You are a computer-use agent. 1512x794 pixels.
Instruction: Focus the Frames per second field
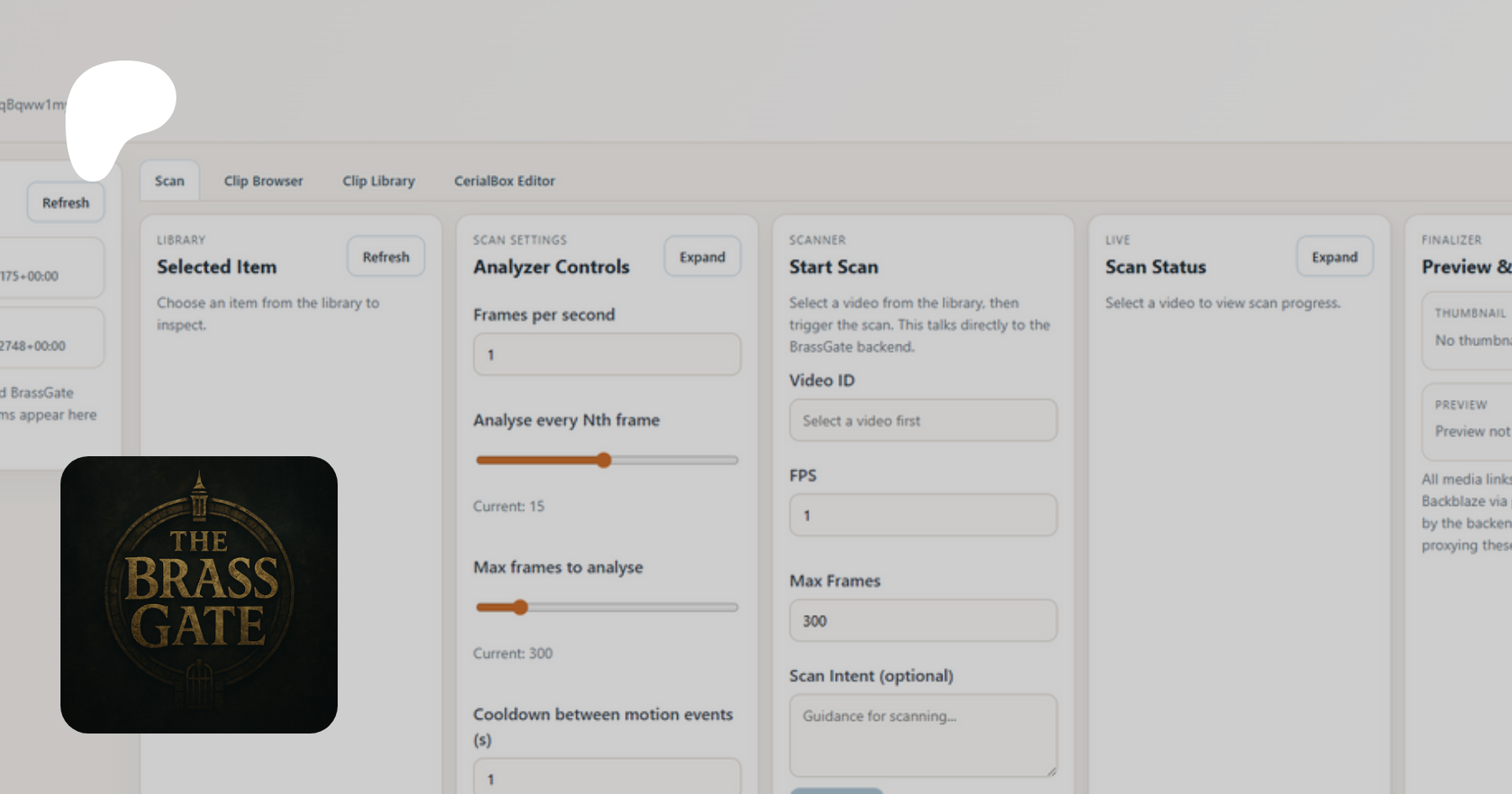pyautogui.click(x=606, y=355)
